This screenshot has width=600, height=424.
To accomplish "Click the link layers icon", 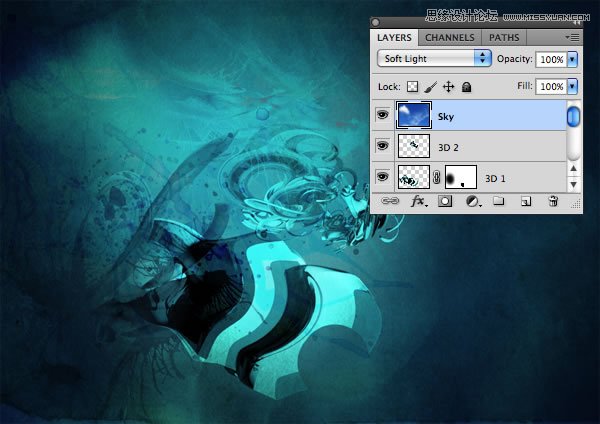I will [x=387, y=201].
